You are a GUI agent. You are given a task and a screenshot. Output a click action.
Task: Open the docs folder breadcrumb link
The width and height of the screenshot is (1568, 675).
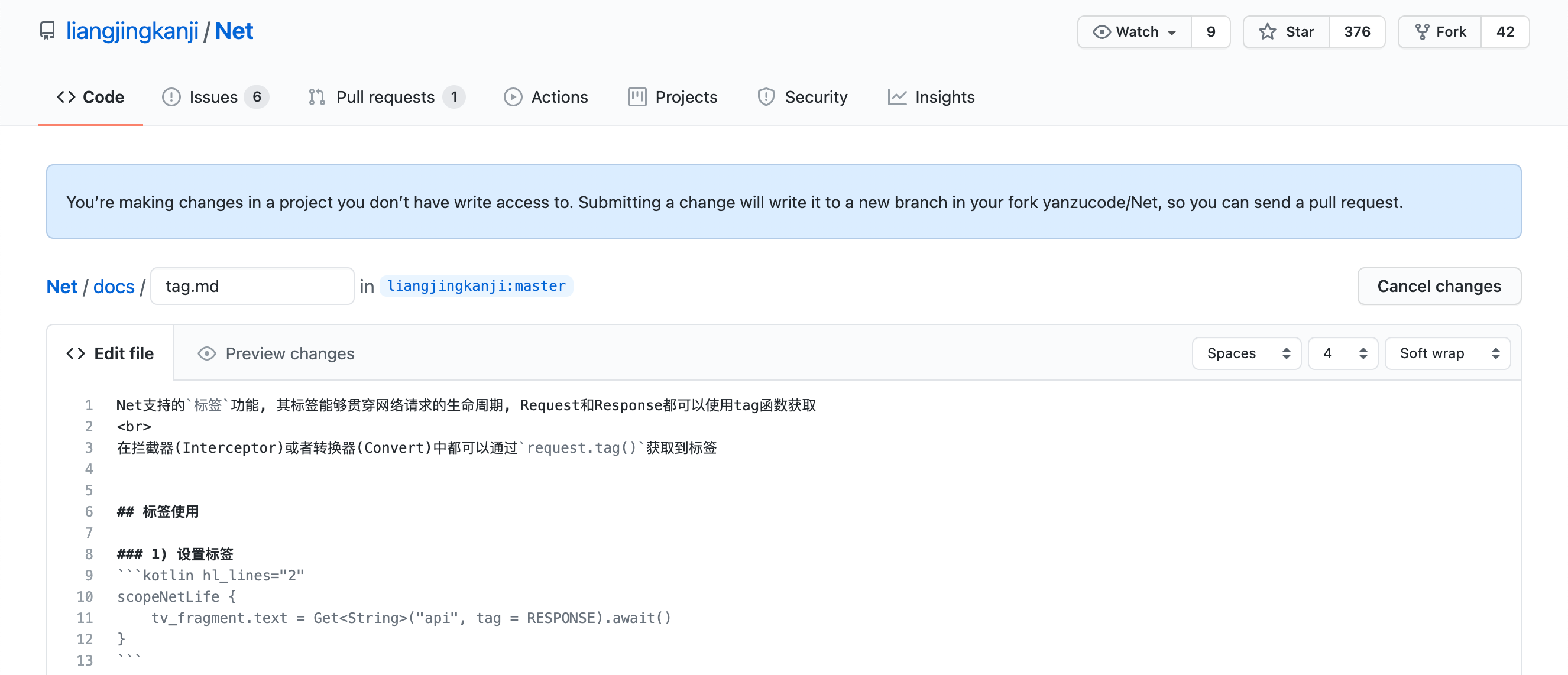(114, 286)
